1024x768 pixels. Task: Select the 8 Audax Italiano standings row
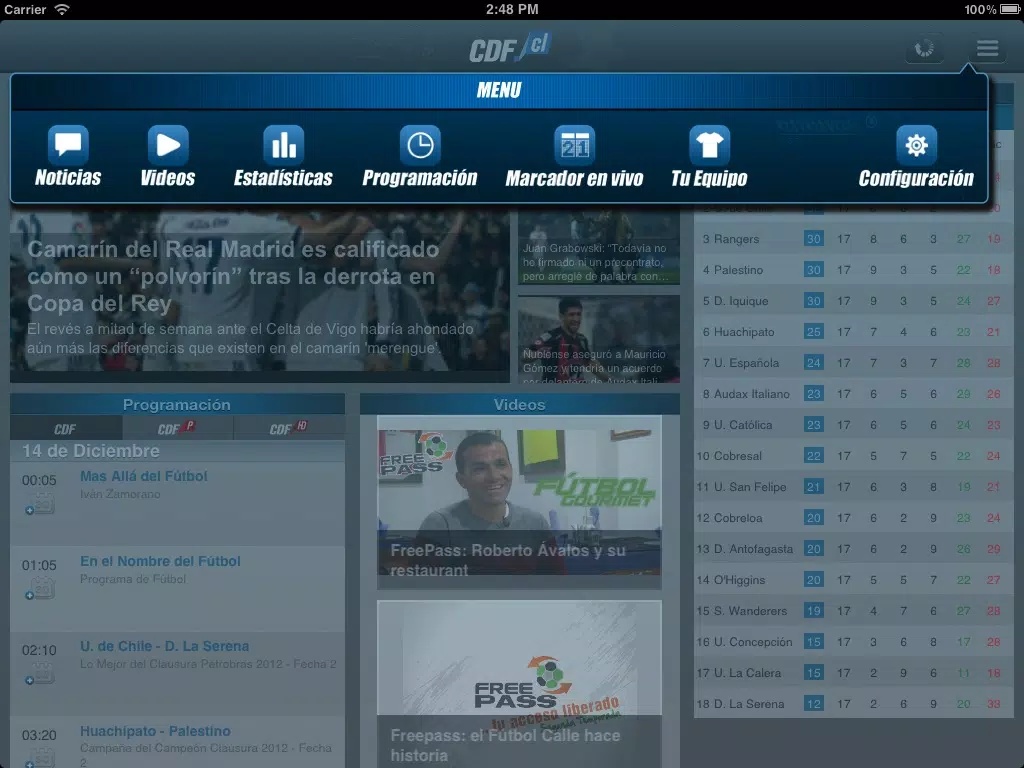point(854,394)
